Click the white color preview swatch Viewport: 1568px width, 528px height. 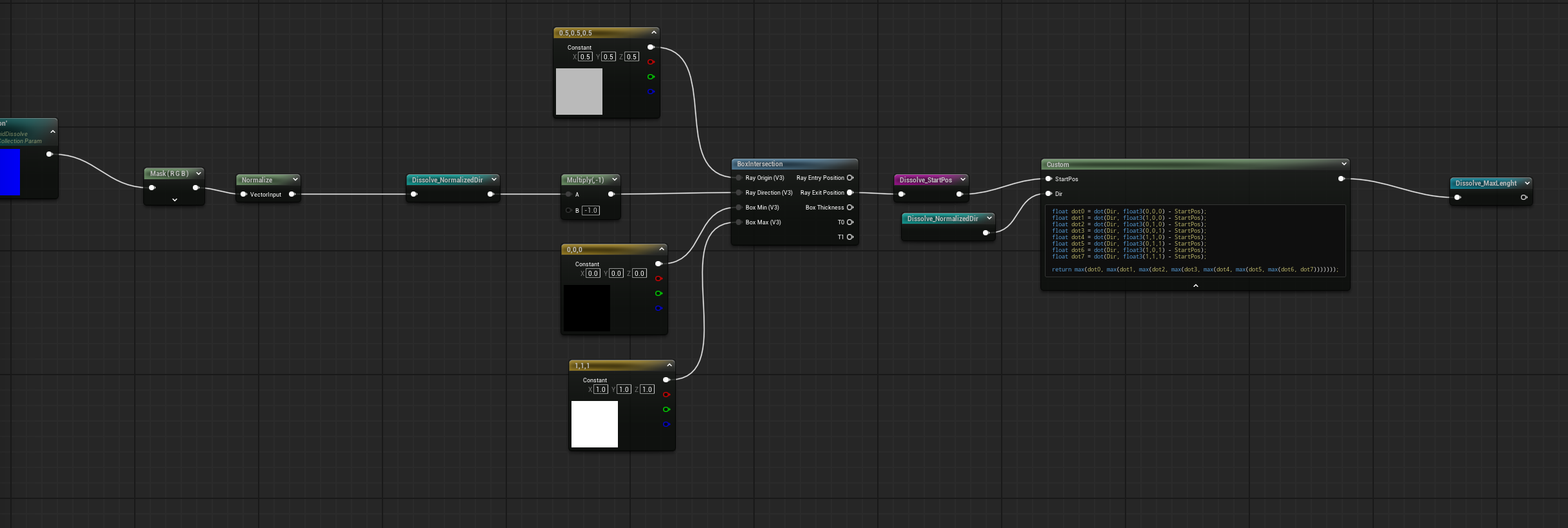(595, 424)
